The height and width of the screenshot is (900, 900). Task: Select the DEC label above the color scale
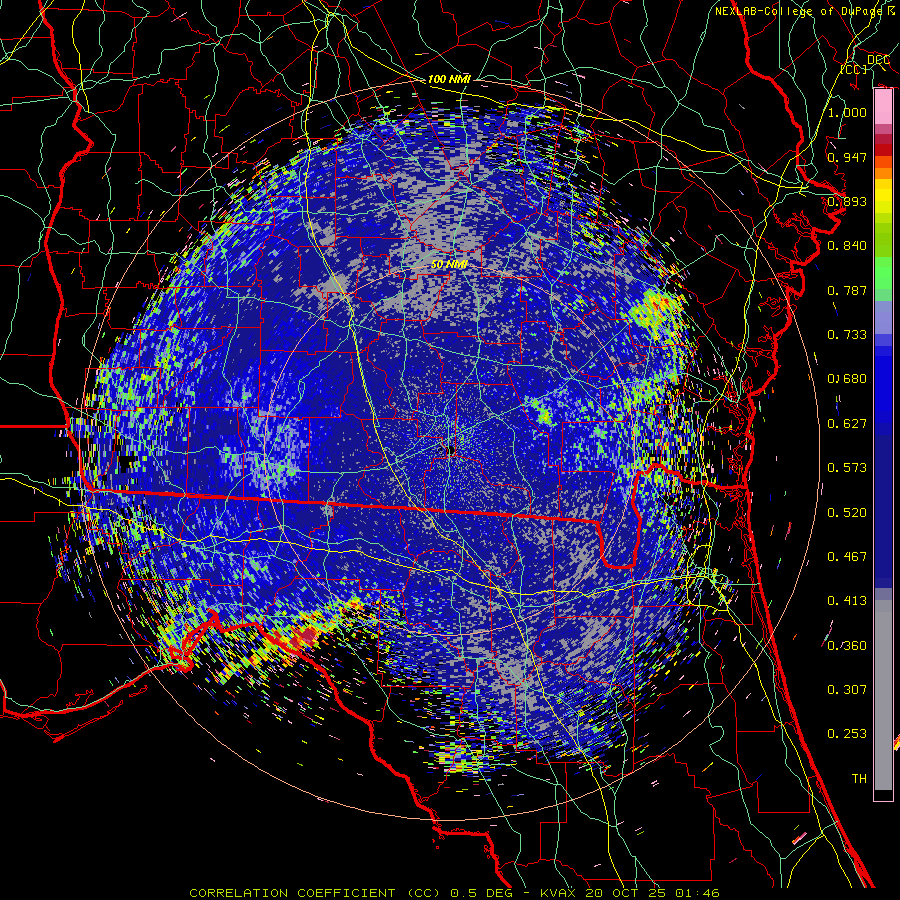[878, 60]
